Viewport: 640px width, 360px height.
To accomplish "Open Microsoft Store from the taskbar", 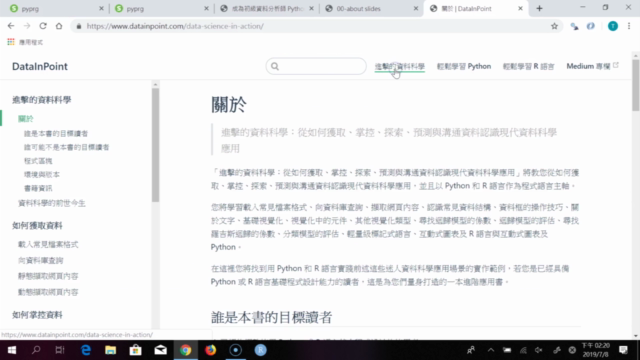I will [136, 350].
